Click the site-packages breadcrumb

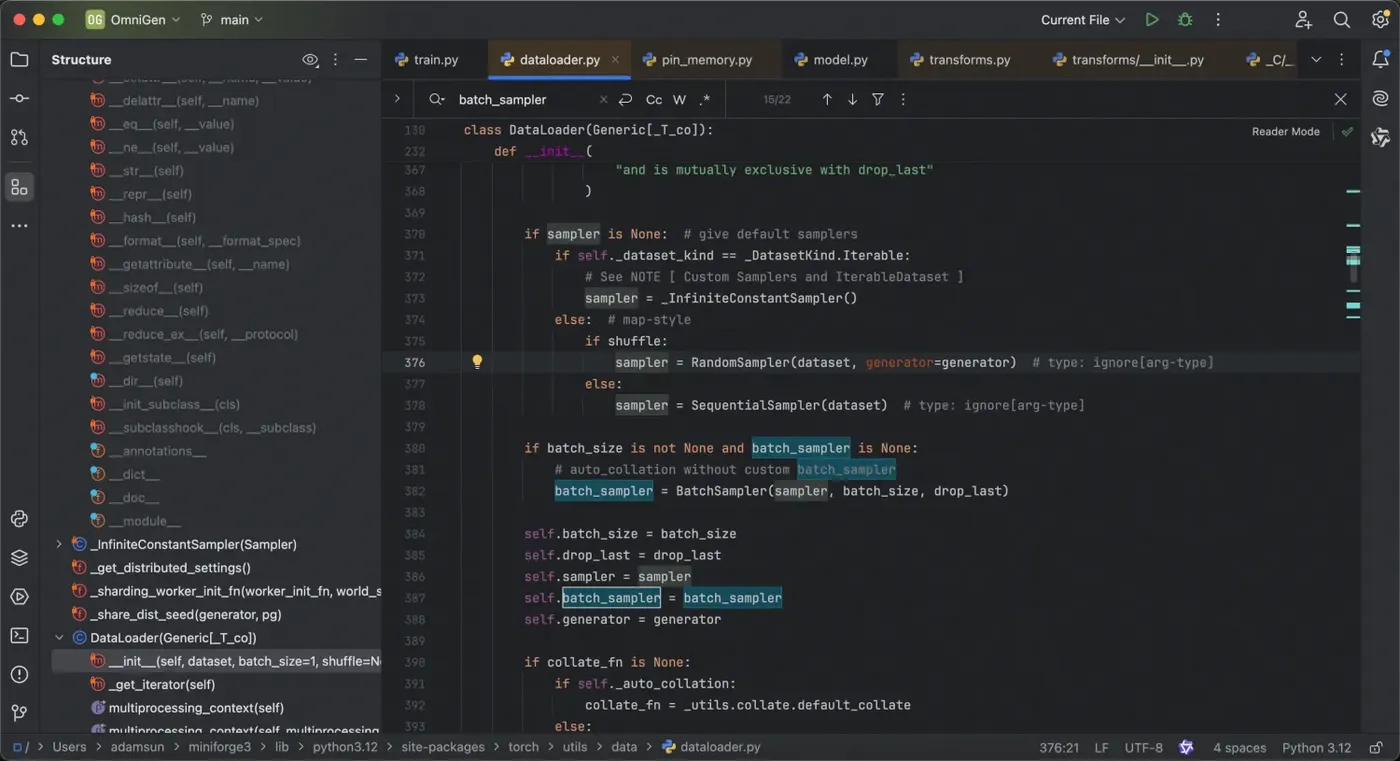tap(443, 747)
